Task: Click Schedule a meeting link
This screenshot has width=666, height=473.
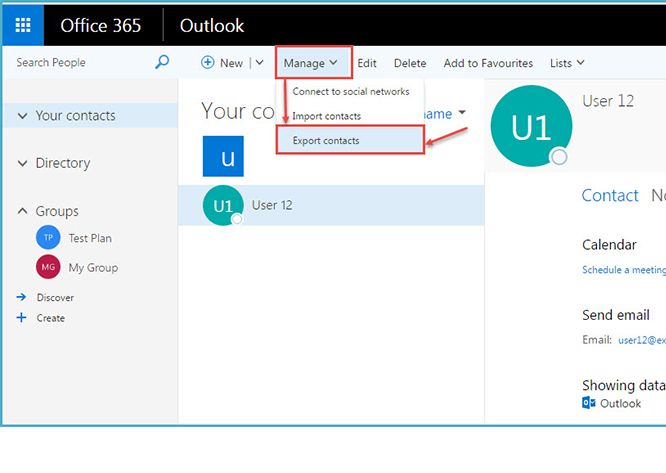Action: tap(624, 270)
